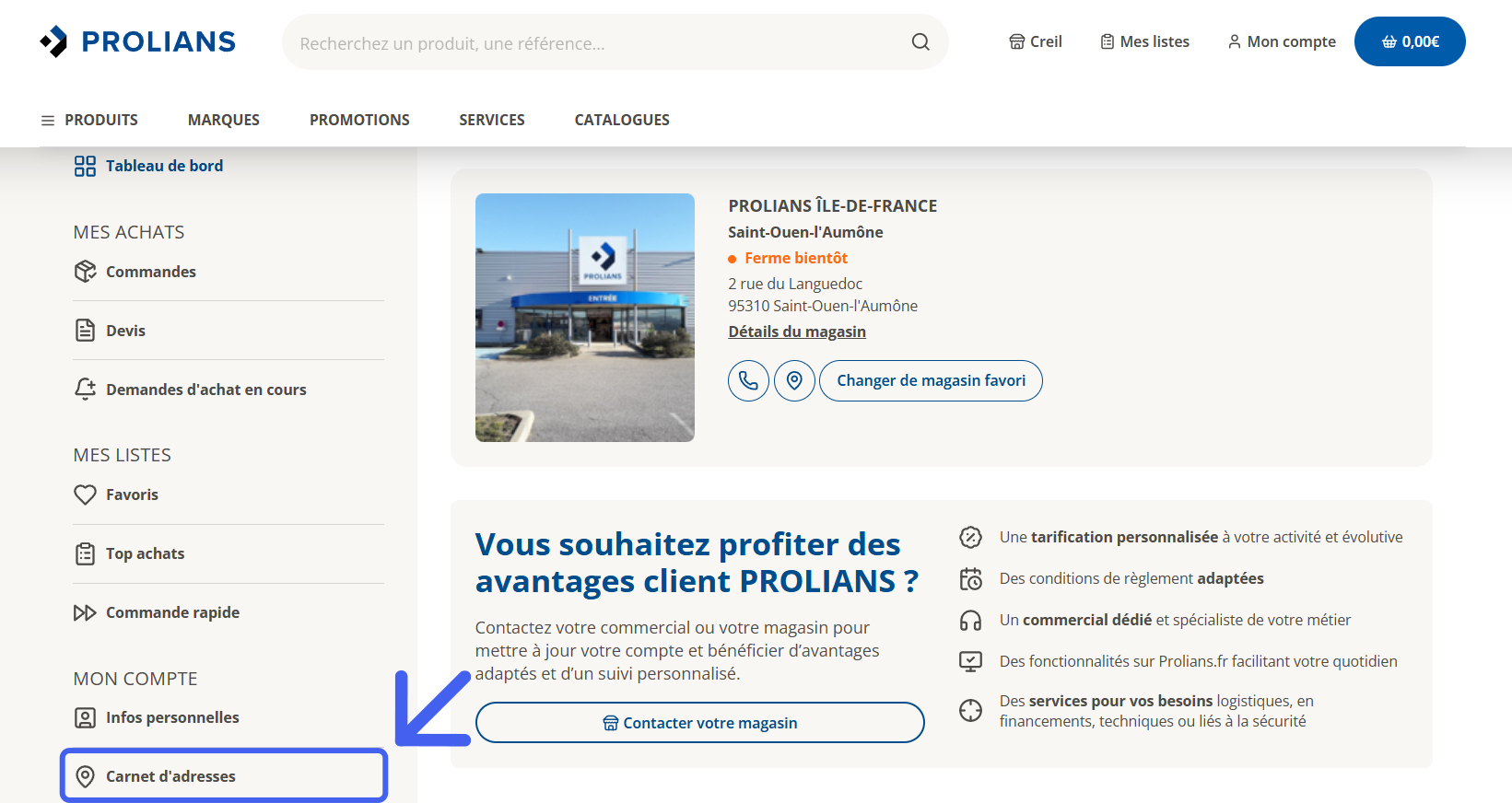Open the MARQUES menu

point(224,120)
